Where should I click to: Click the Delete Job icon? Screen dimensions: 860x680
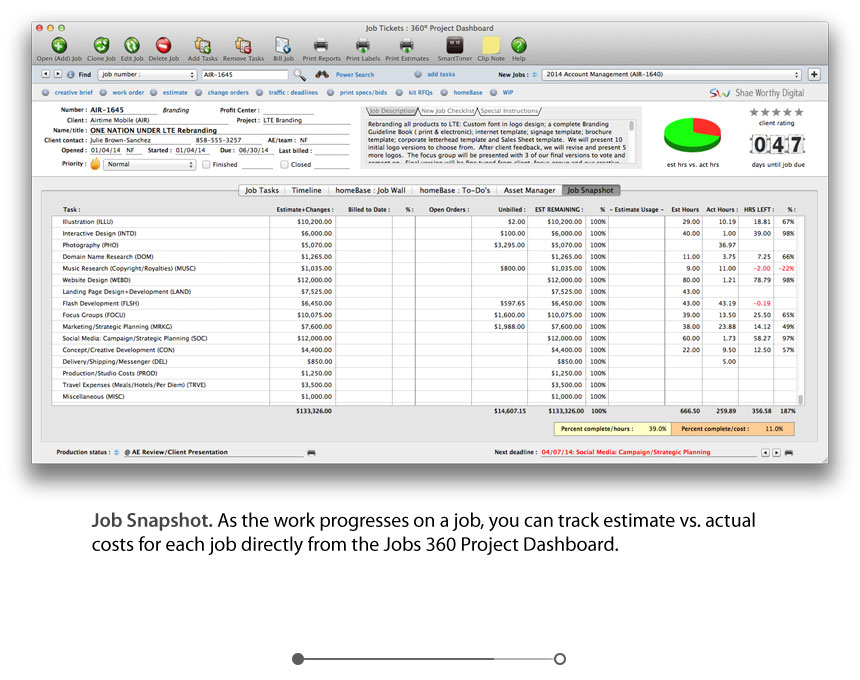tap(163, 45)
